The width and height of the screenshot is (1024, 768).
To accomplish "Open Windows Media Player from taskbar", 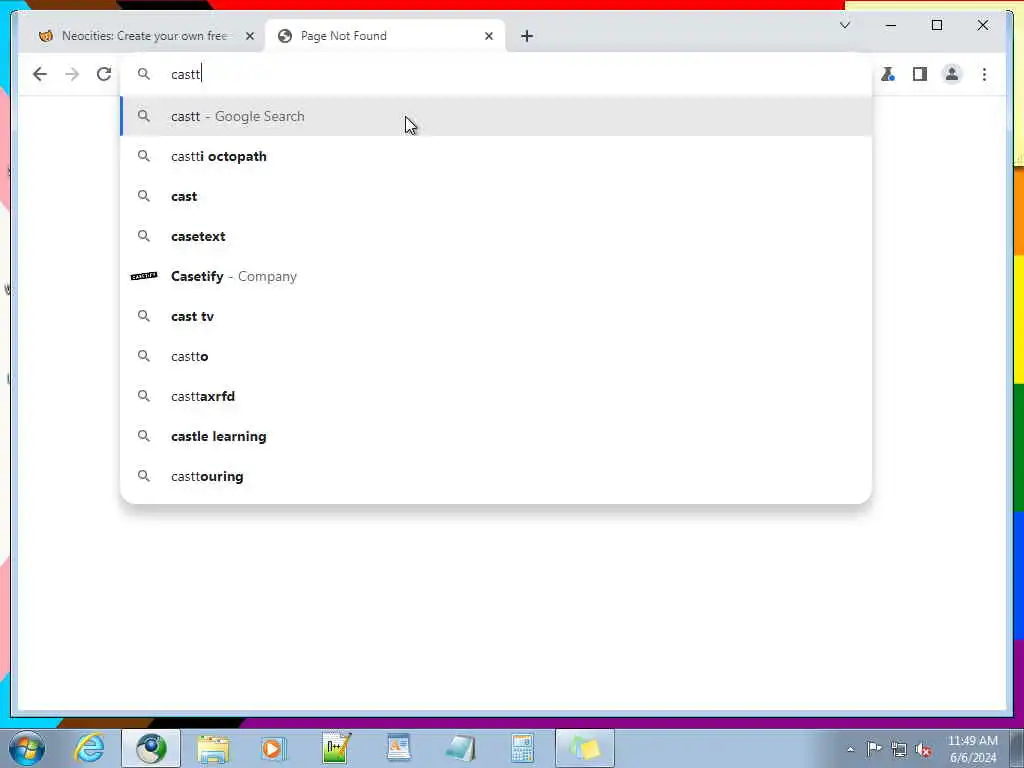I will 274,748.
